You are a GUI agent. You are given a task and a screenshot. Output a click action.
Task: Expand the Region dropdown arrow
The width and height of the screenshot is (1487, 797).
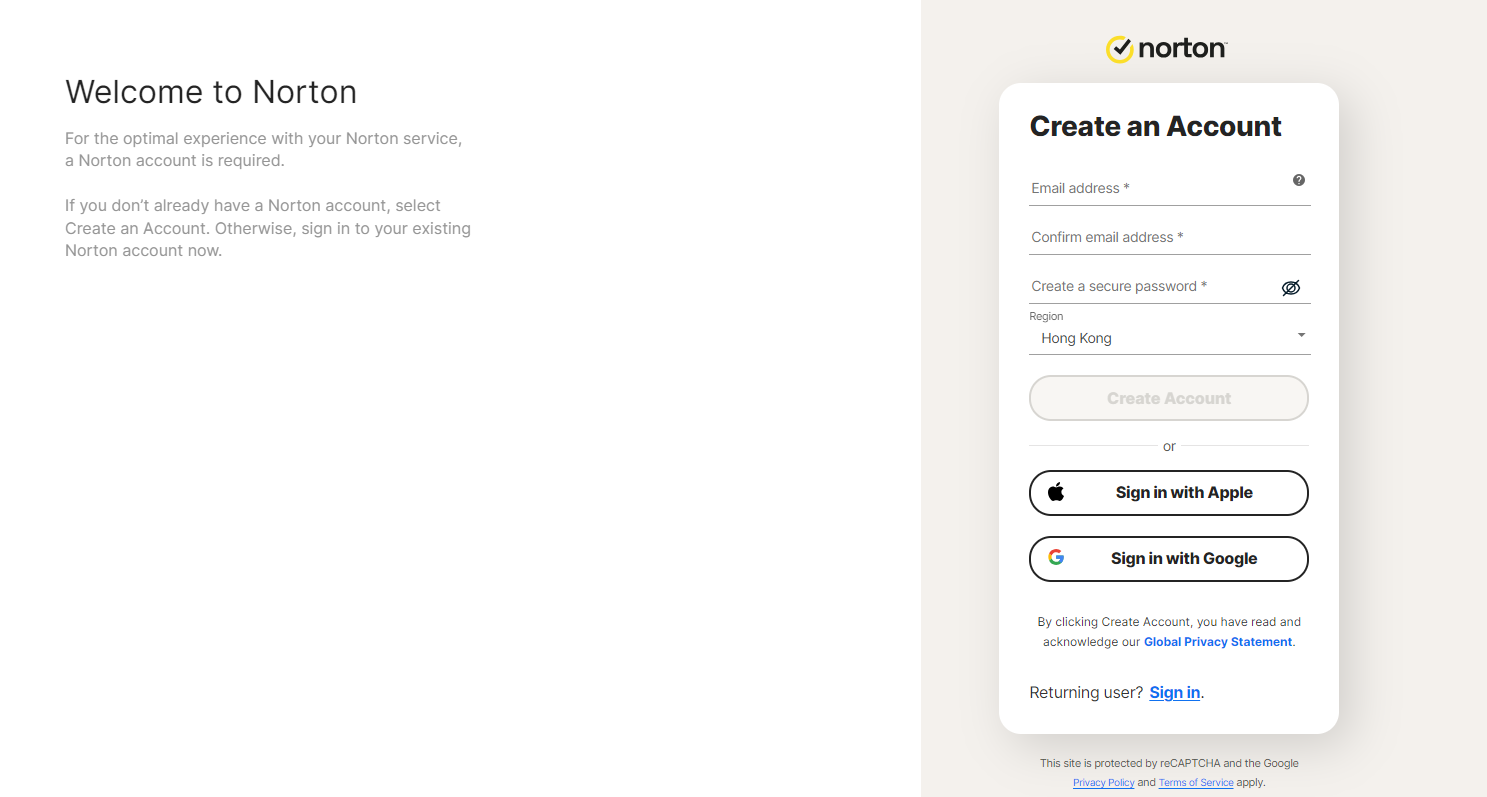tap(1301, 336)
